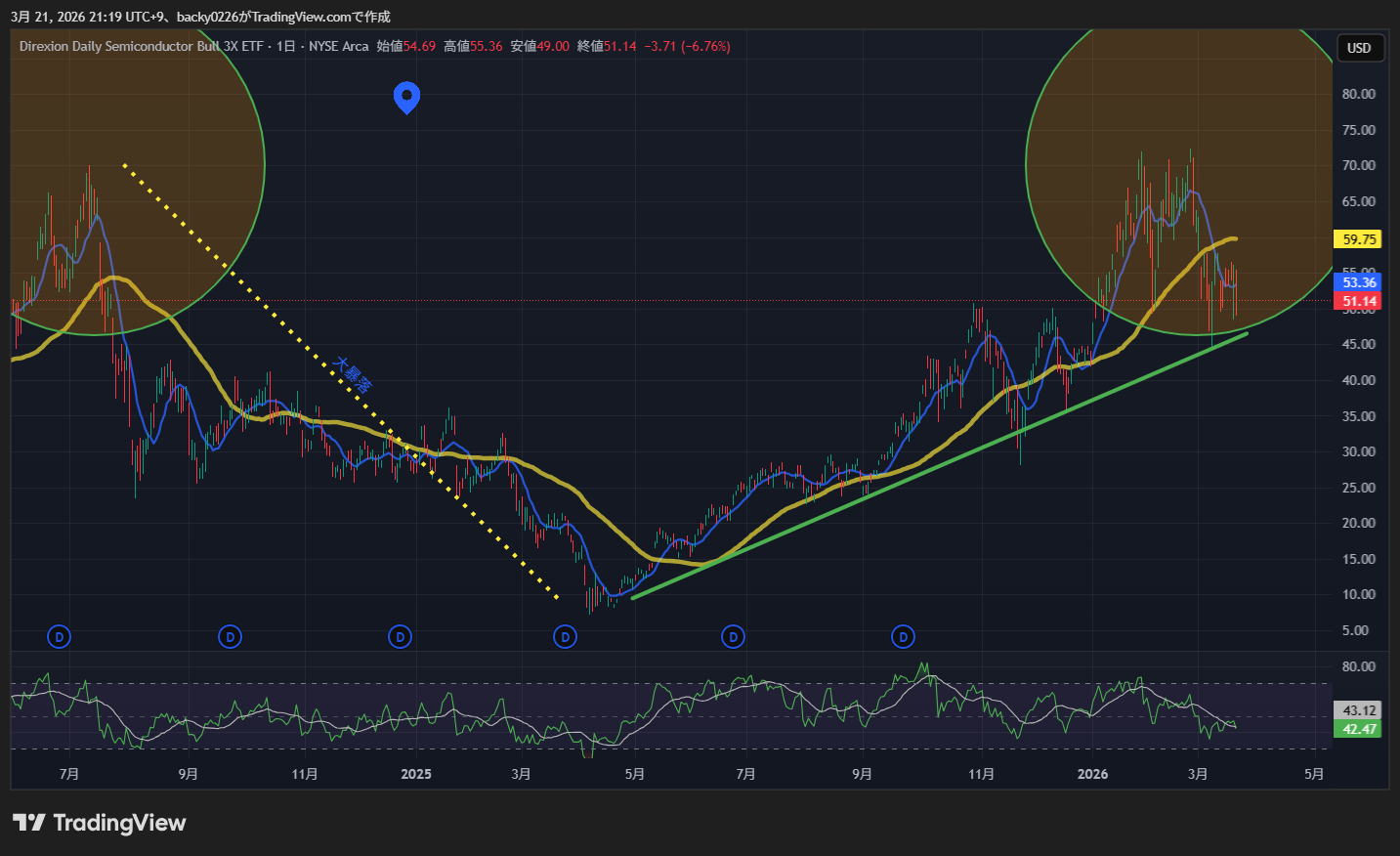This screenshot has width=1400, height=856.
Task: Select the yellow 59.75 price label
Action: point(1358,239)
